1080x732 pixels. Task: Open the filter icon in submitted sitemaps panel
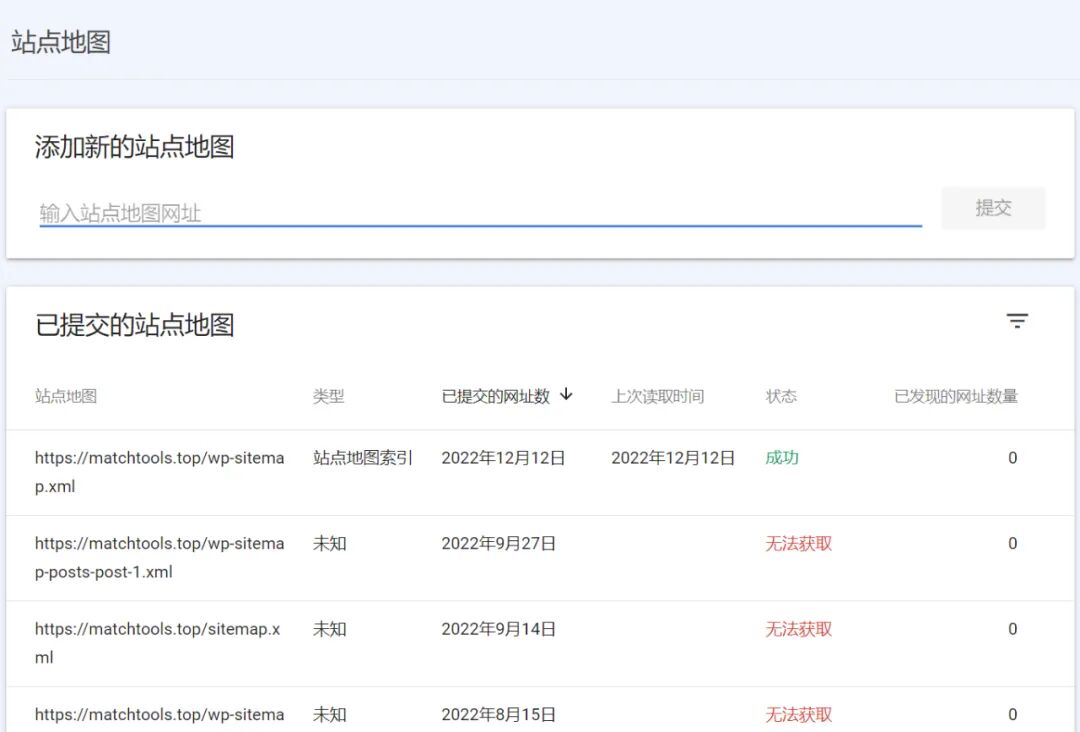click(1017, 320)
